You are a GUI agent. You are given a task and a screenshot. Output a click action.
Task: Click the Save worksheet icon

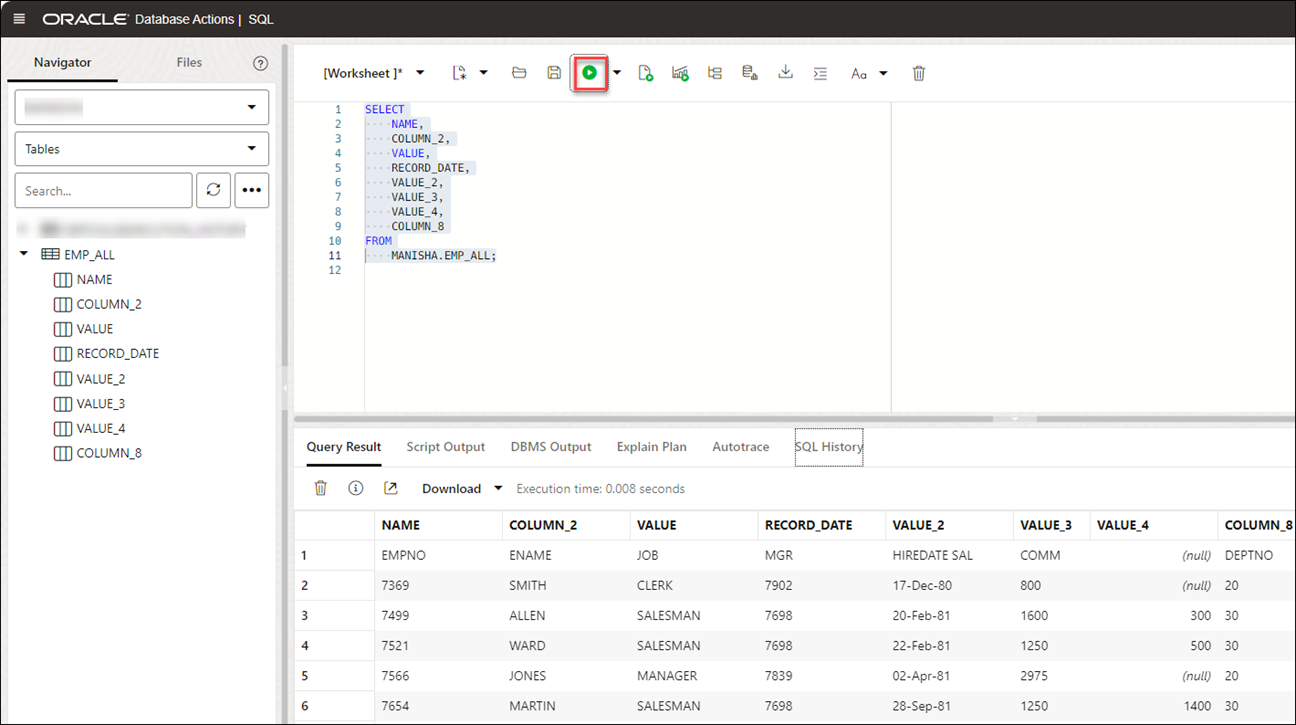tap(554, 73)
